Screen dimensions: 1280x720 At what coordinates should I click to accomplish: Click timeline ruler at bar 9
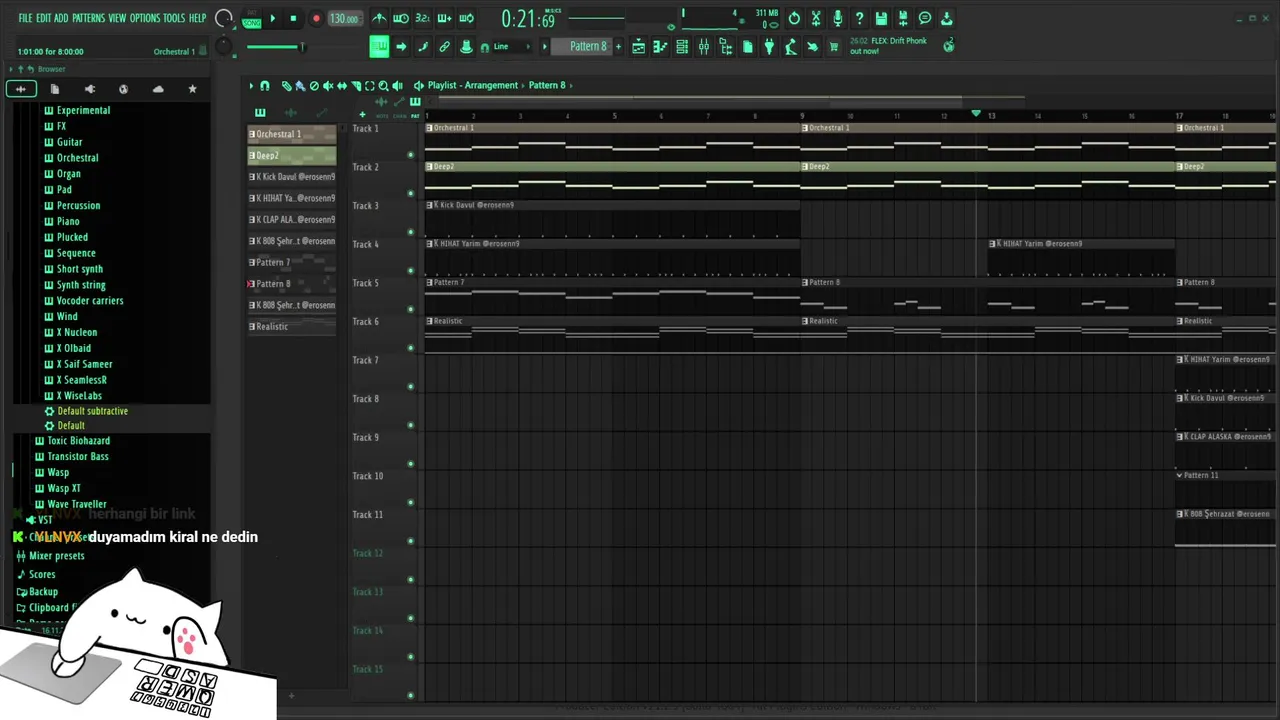[x=802, y=116]
